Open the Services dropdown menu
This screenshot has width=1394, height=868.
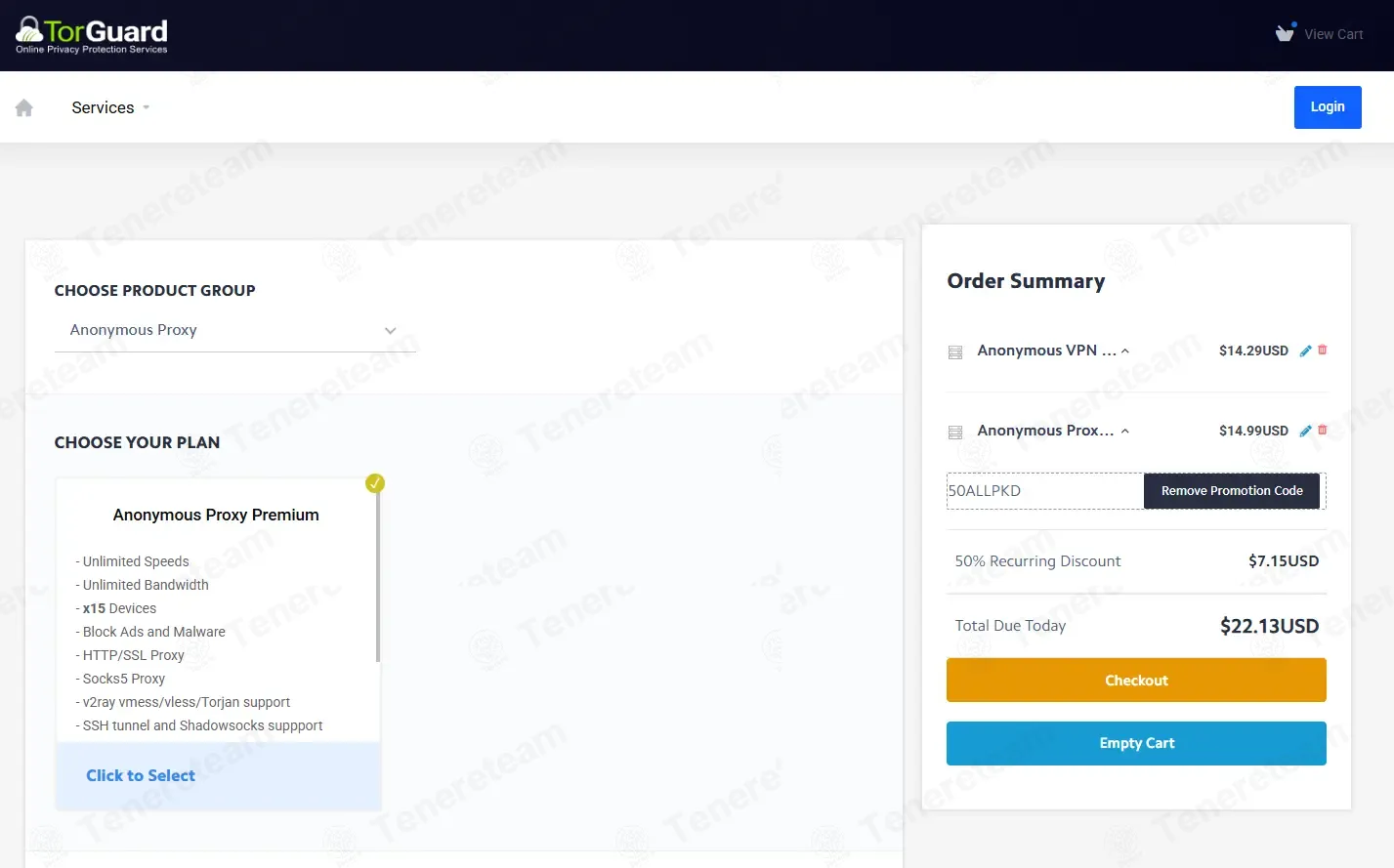[x=110, y=107]
